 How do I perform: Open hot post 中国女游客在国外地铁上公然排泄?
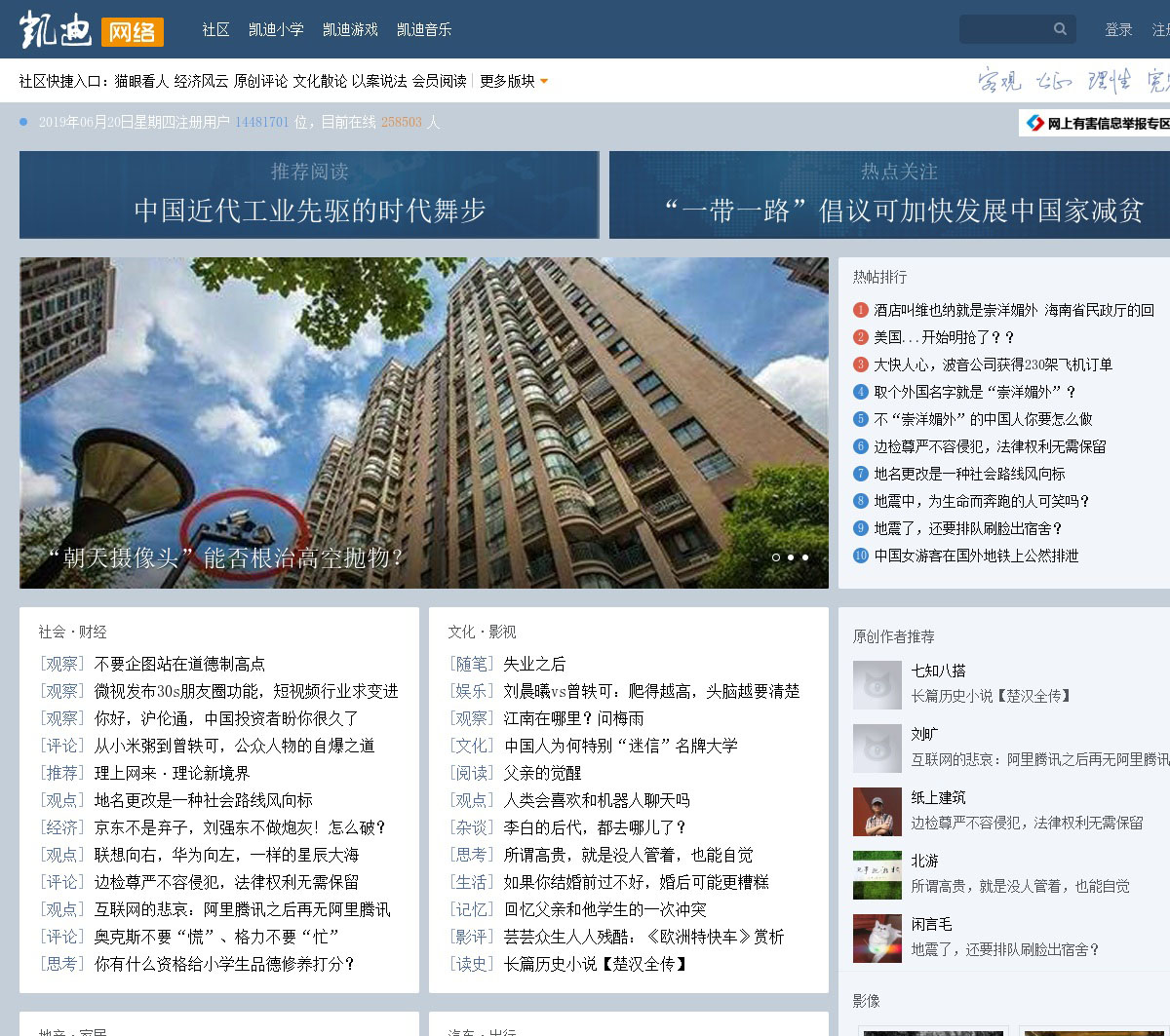tap(976, 556)
